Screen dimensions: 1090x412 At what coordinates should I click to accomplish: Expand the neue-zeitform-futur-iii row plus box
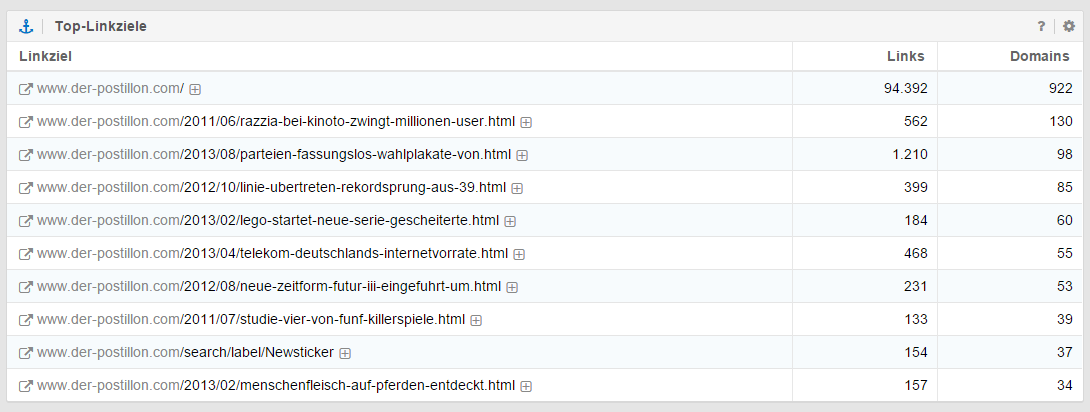point(512,287)
